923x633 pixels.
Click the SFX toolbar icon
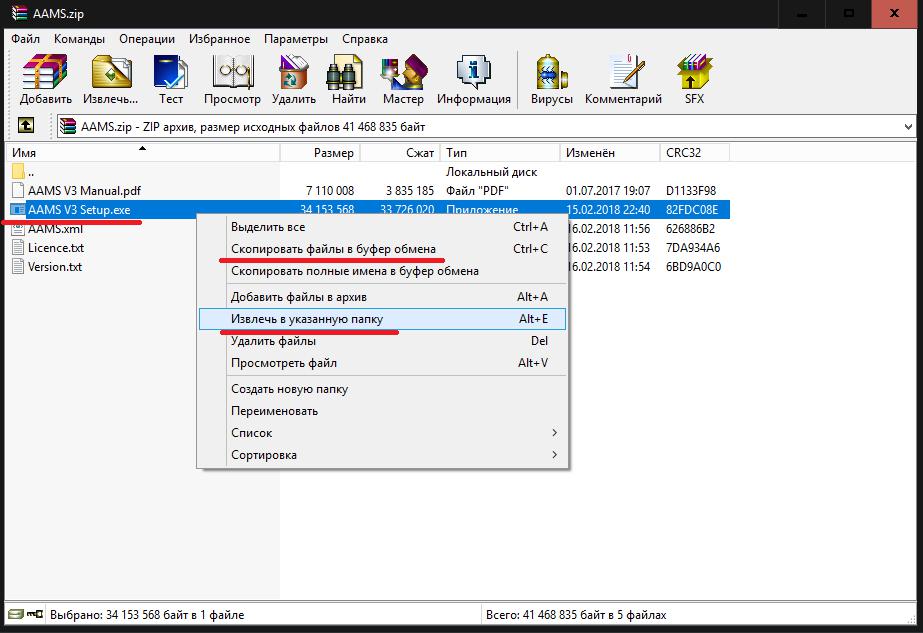coord(695,72)
